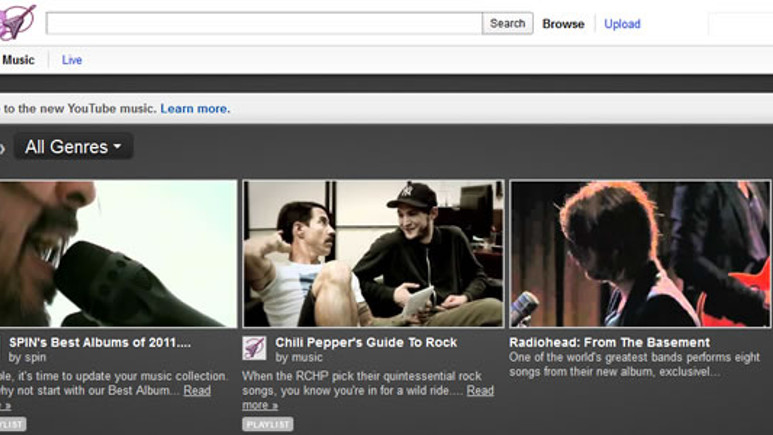This screenshot has width=773, height=435.
Task: Click the music channel avatar beside Chili Pepper's Guide
Action: click(254, 348)
